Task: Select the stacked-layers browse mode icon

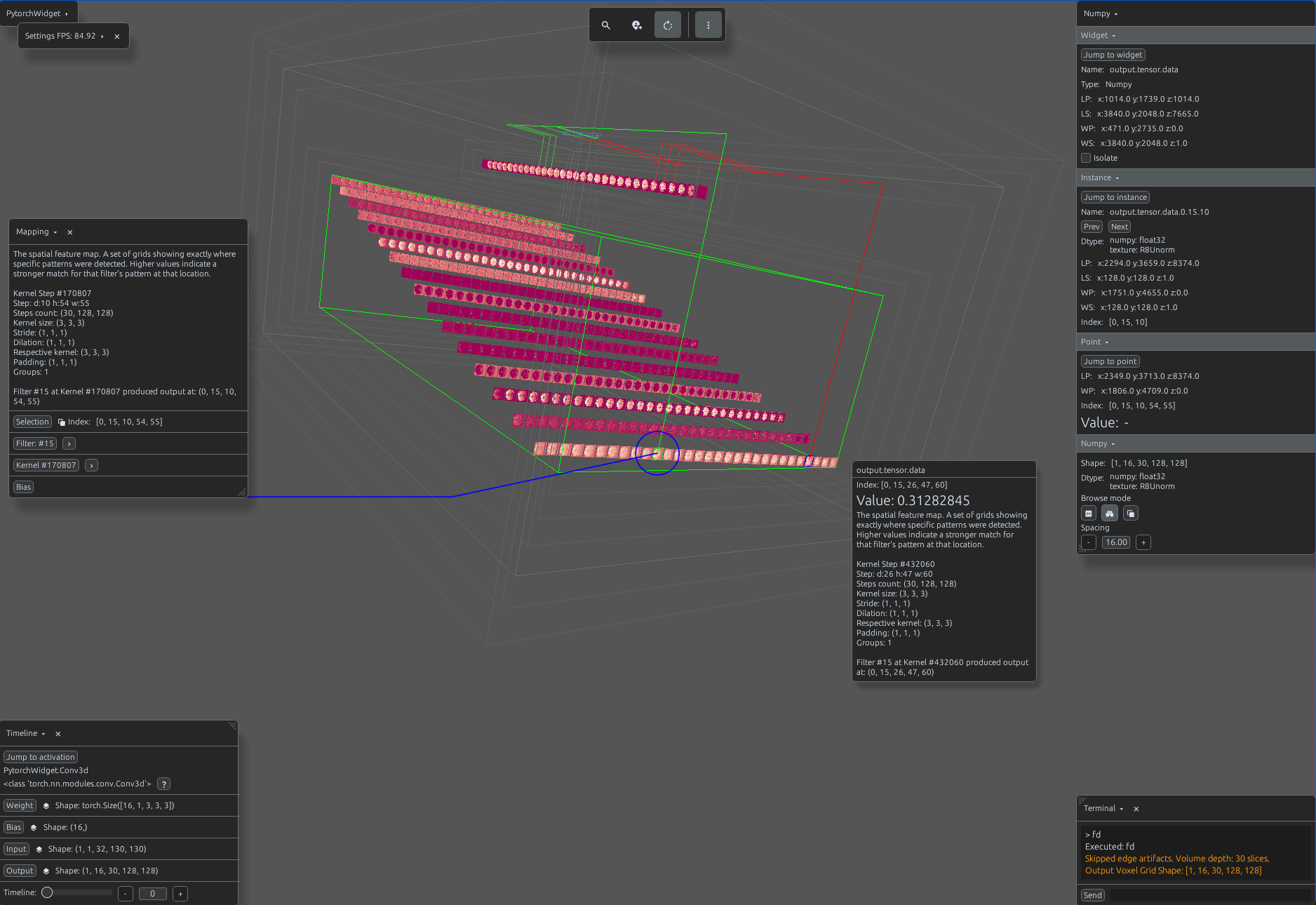Action: [1131, 514]
